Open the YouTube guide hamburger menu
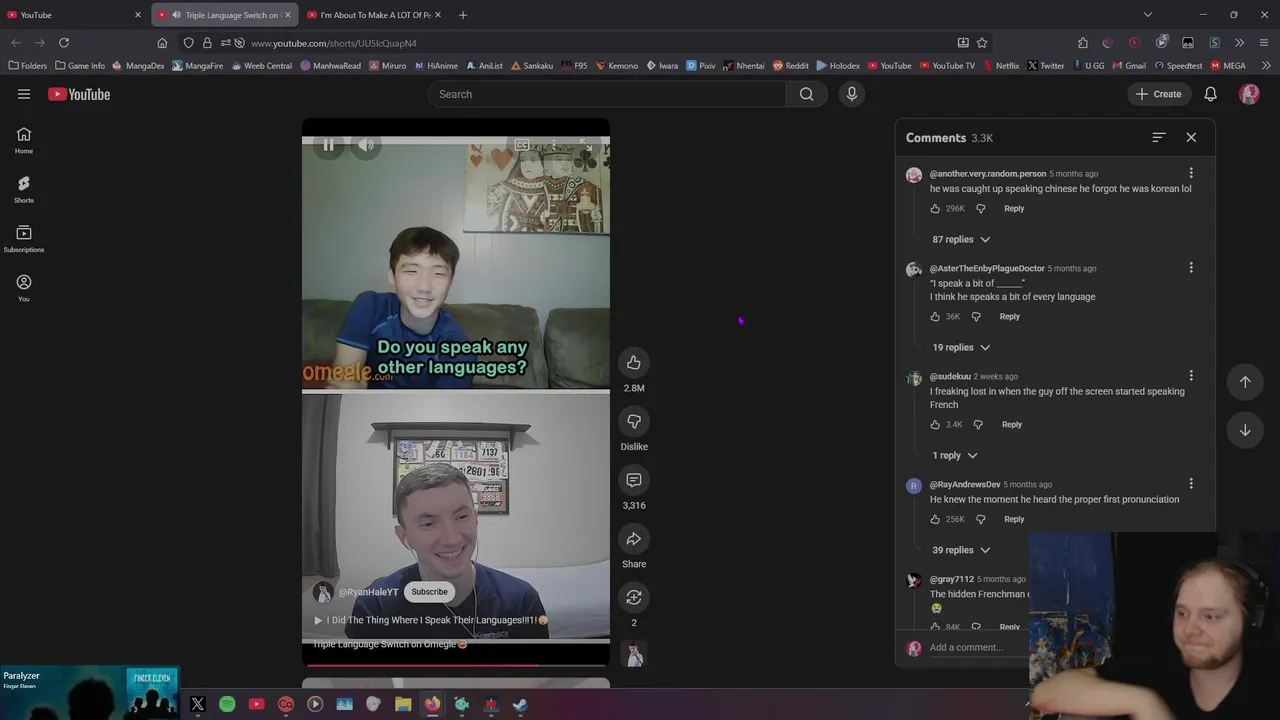This screenshot has width=1280, height=720. 24,94
